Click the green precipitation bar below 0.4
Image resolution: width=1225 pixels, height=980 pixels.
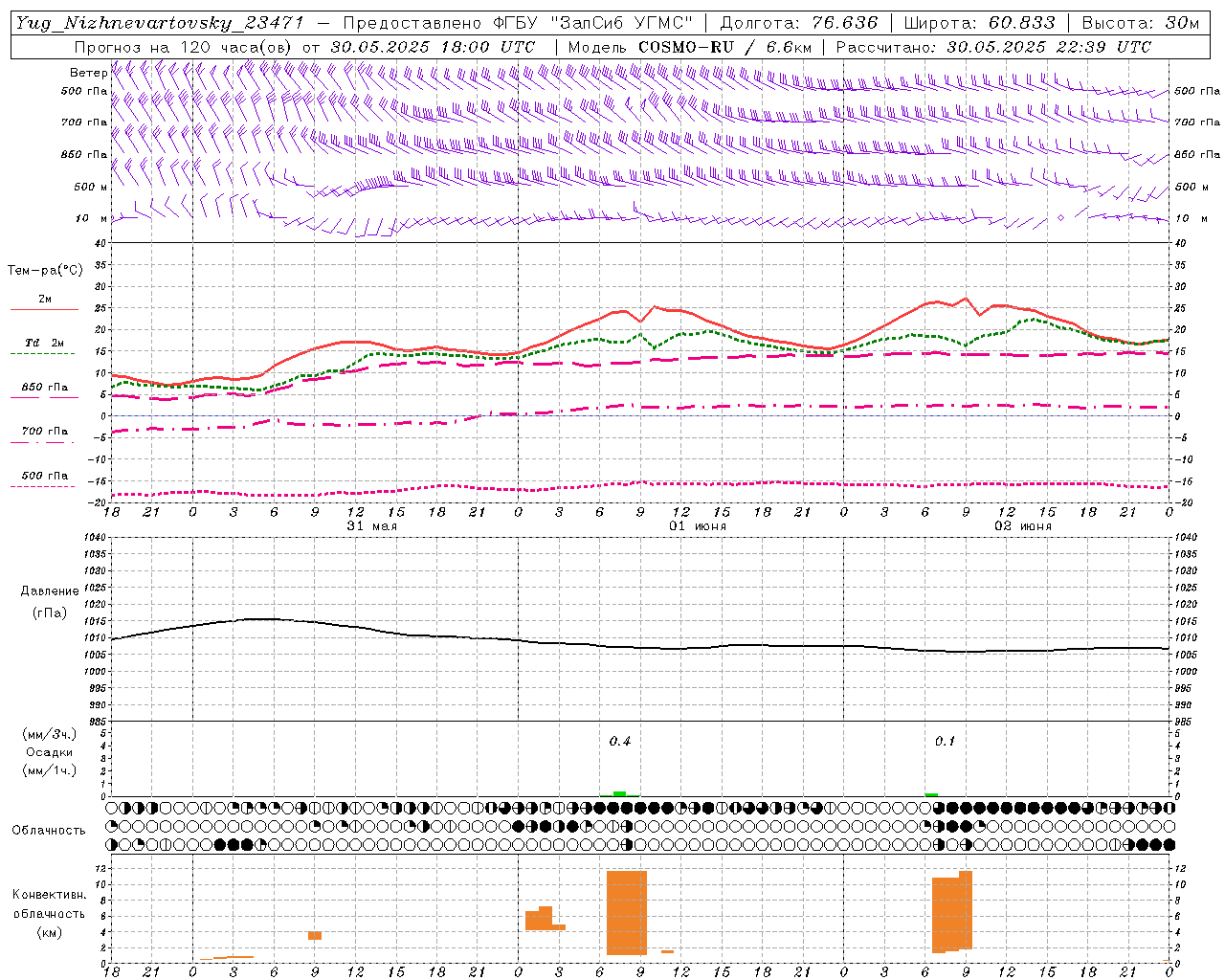619,793
